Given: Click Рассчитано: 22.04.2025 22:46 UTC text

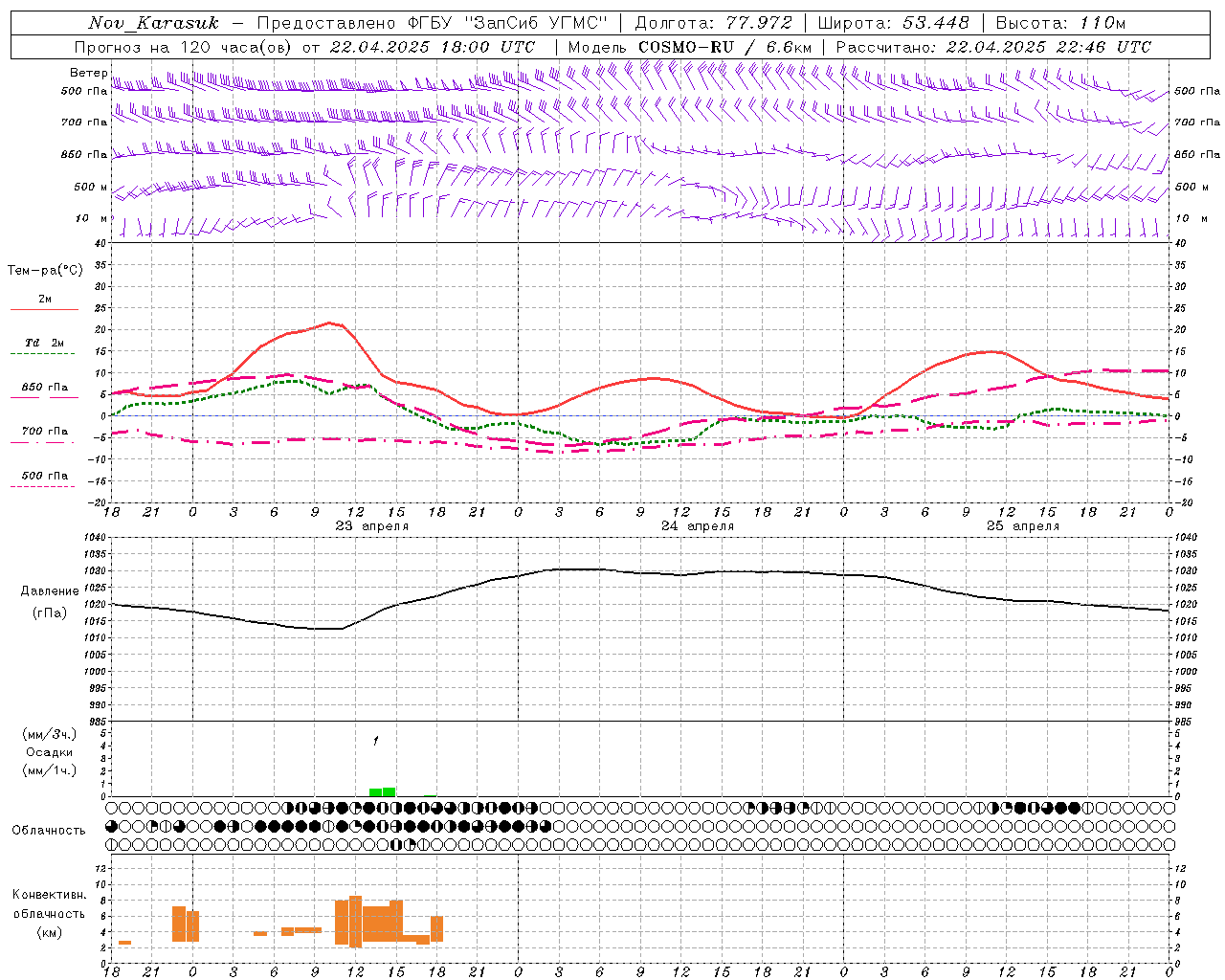Looking at the screenshot, I should coord(993,47).
